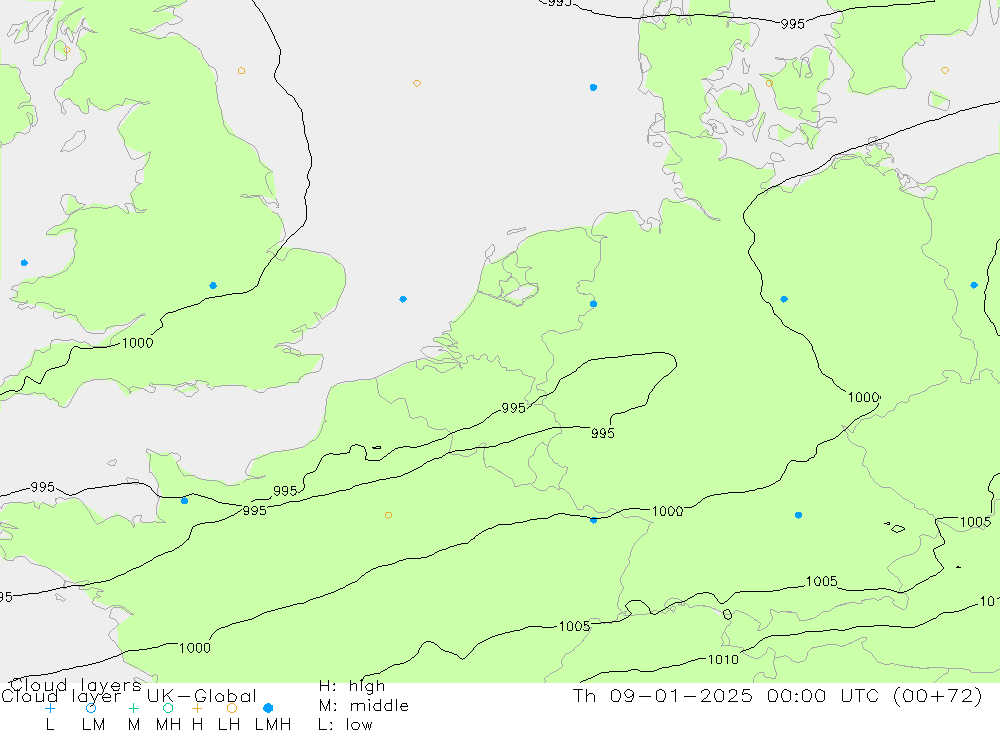Select the blue marker in southern Germany
Screen dimensions: 1000x733
coord(798,515)
